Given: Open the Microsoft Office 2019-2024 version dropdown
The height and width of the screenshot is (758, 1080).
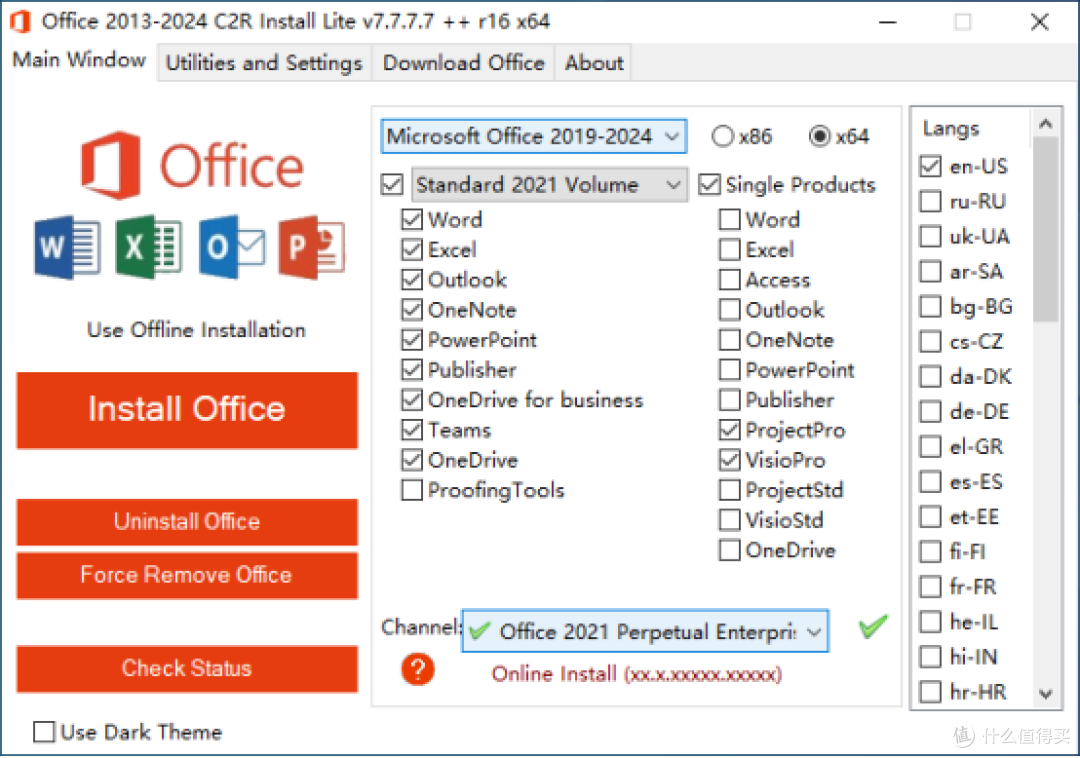Looking at the screenshot, I should tap(534, 136).
